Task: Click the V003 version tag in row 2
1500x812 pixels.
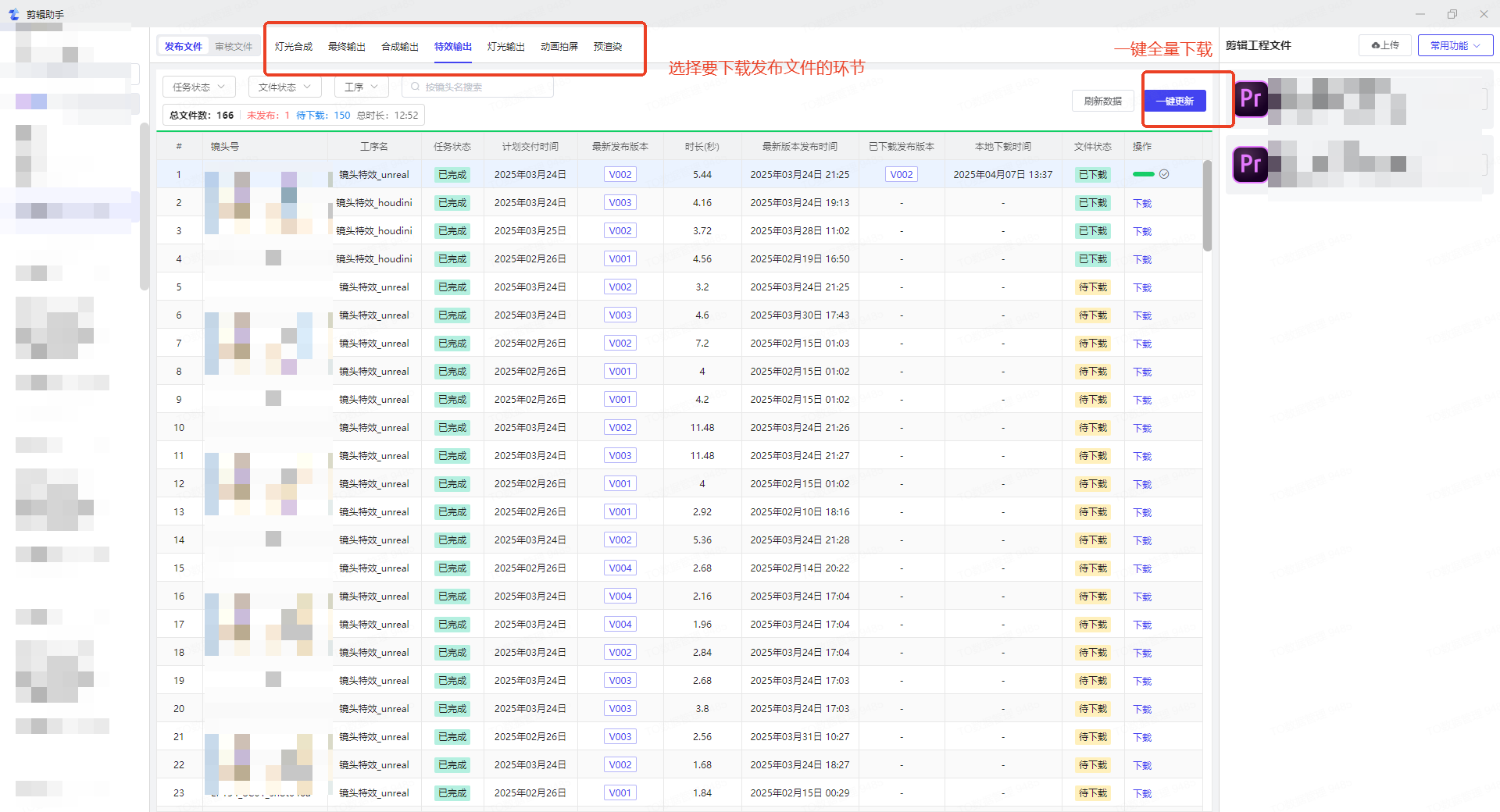Action: (620, 203)
